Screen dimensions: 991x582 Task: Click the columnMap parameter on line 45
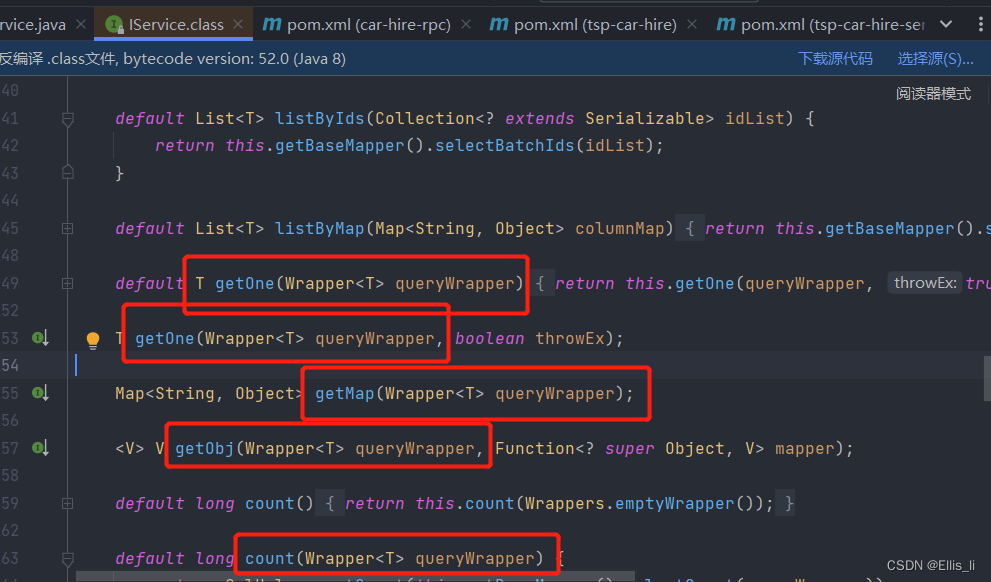point(619,228)
